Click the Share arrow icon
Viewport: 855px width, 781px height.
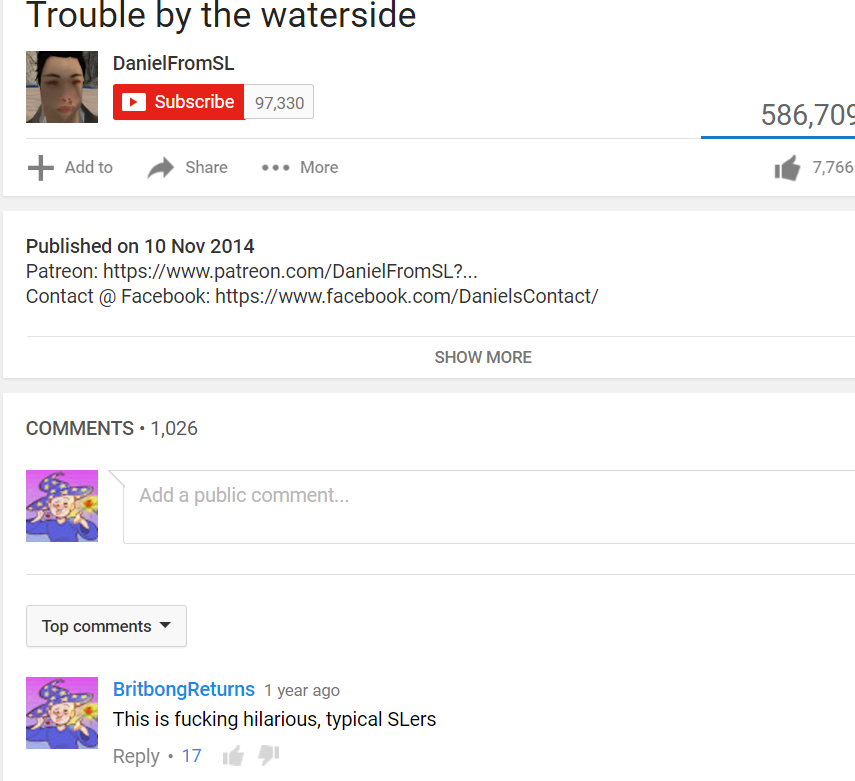(161, 167)
